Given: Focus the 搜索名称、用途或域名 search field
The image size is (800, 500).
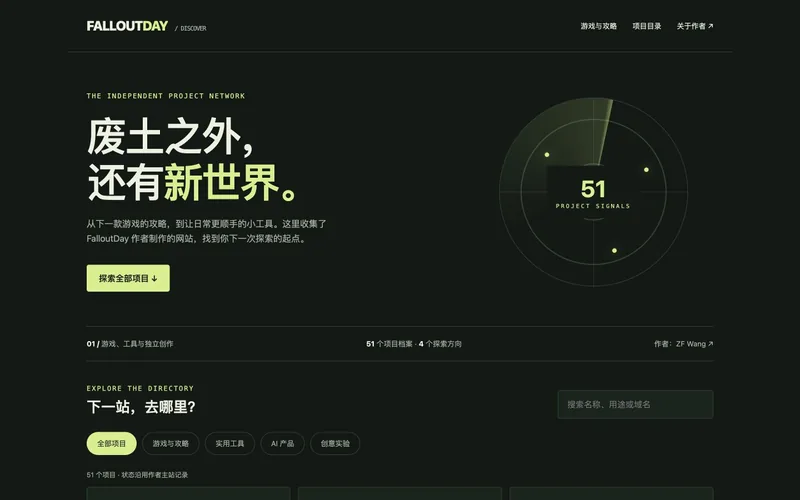Looking at the screenshot, I should pyautogui.click(x=635, y=405).
